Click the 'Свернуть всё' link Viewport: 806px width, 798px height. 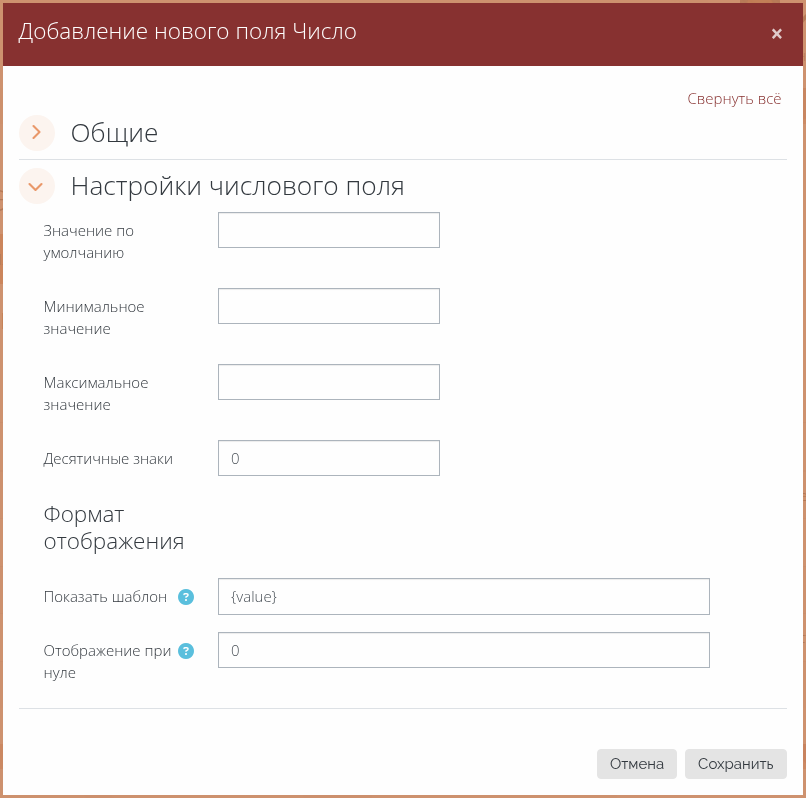tap(733, 99)
